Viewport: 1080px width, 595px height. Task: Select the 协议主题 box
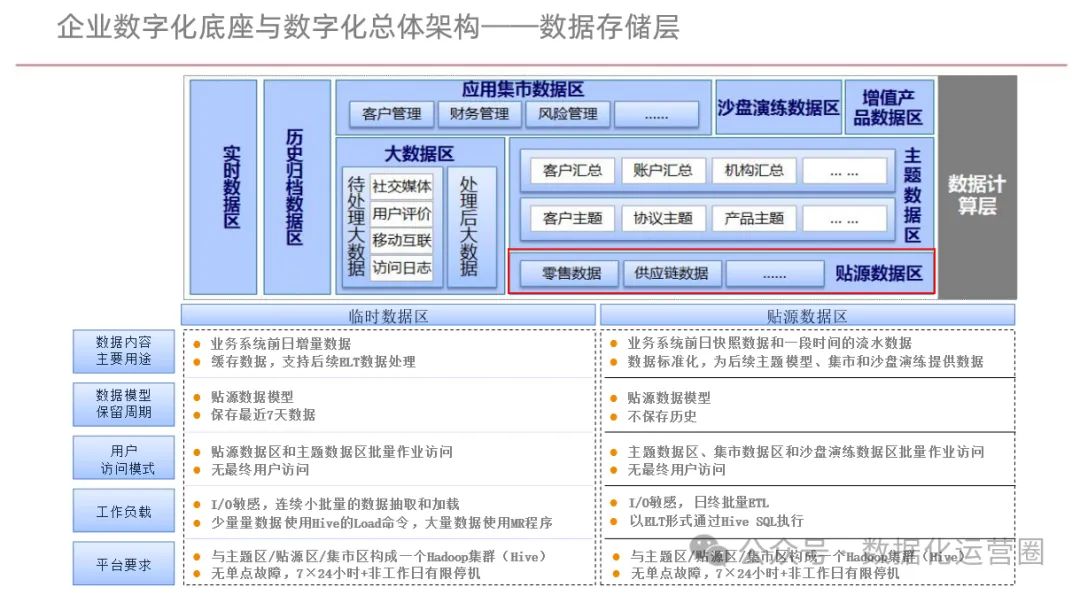point(663,218)
